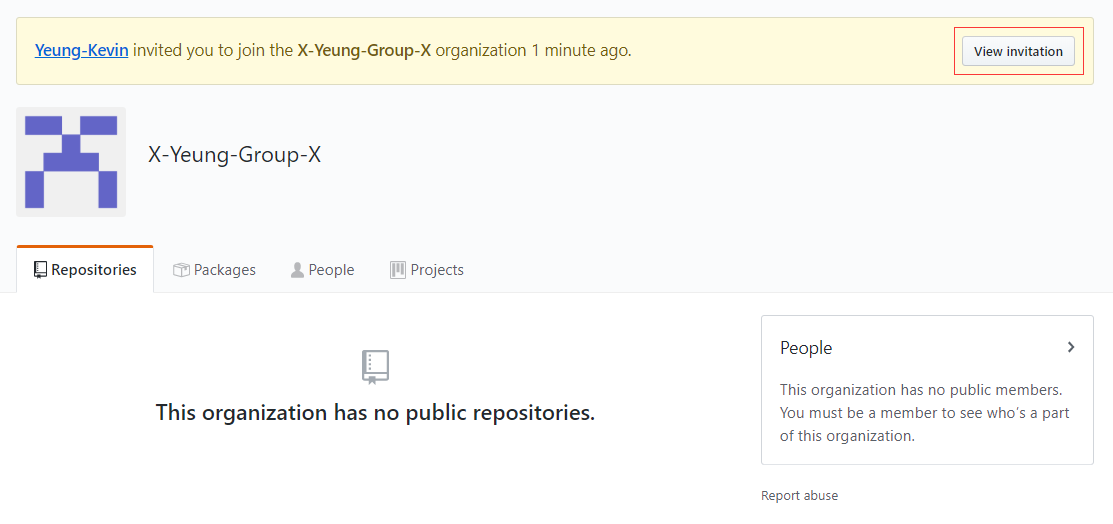The height and width of the screenshot is (524, 1113).
Task: Click the package box icon beside Packages
Action: (x=181, y=270)
